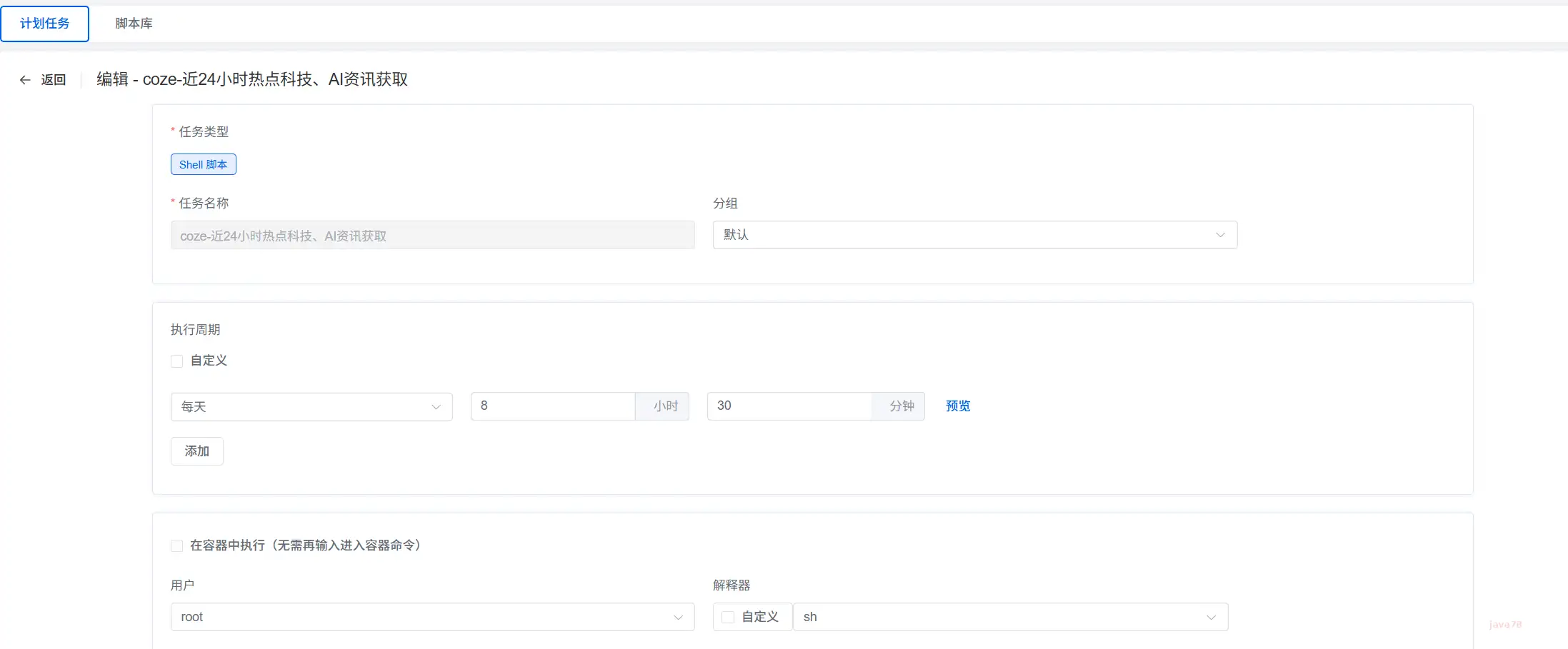Enable 自定义 execution period checkbox
Viewport: 1568px width, 649px height.
177,361
